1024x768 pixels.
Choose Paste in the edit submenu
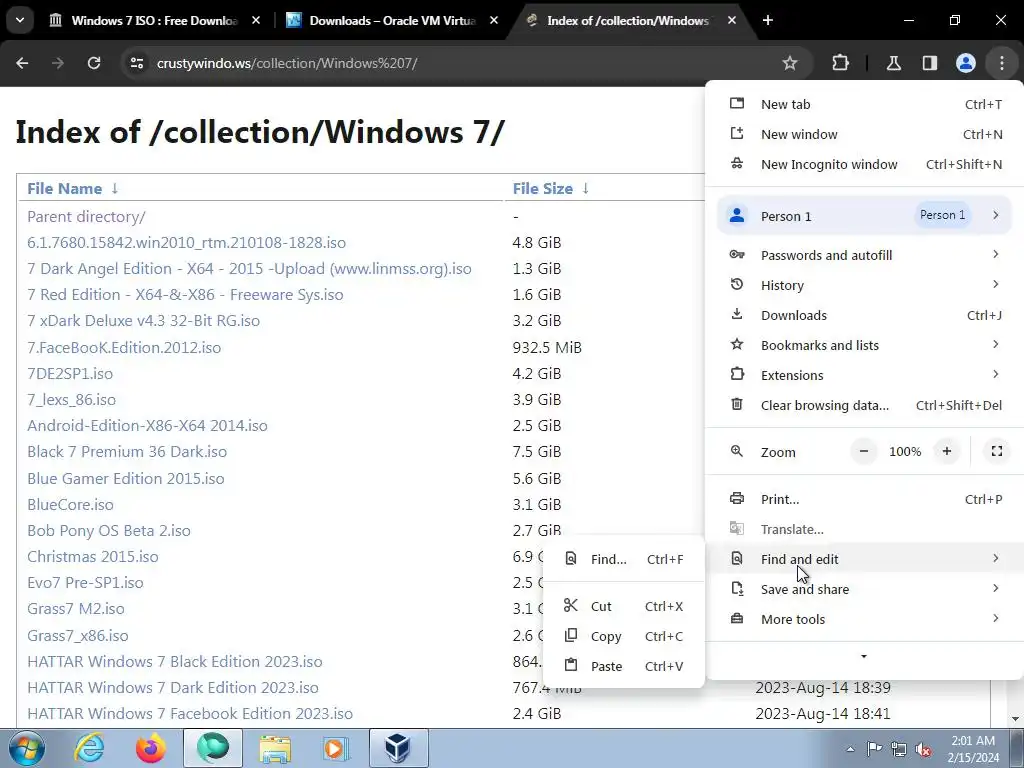624,666
